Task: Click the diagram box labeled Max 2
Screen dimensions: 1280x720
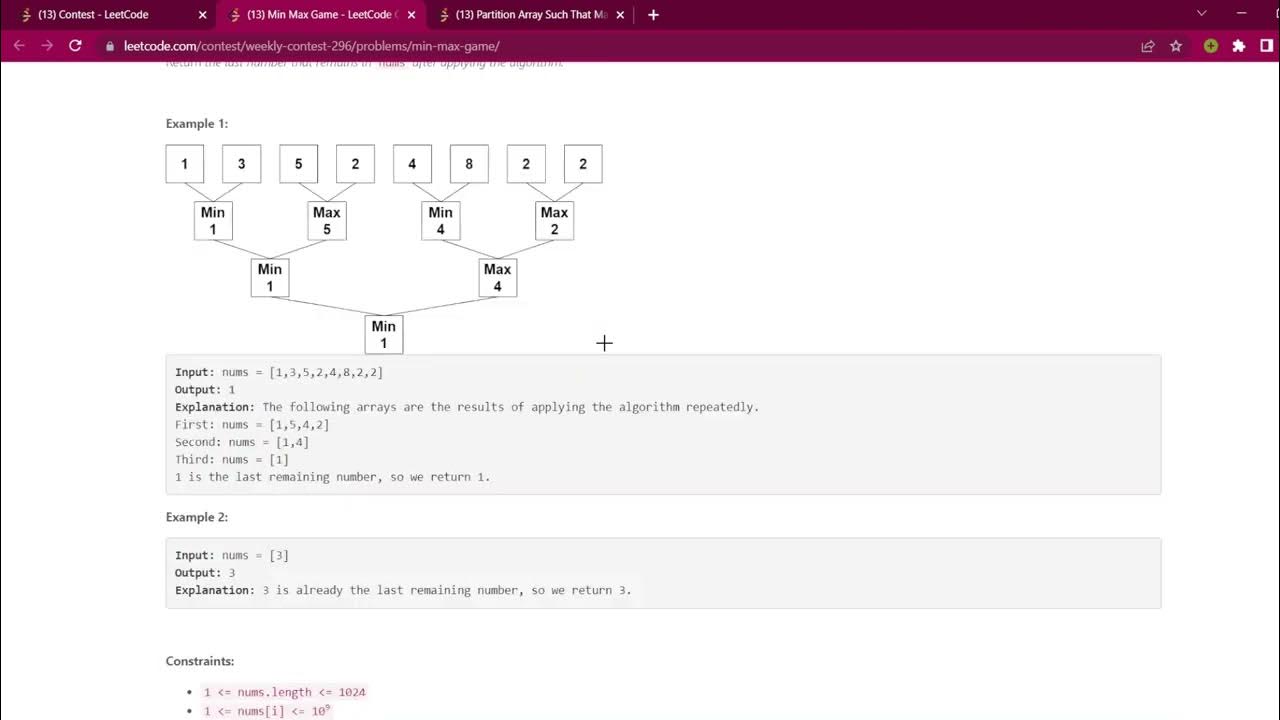Action: [x=555, y=221]
